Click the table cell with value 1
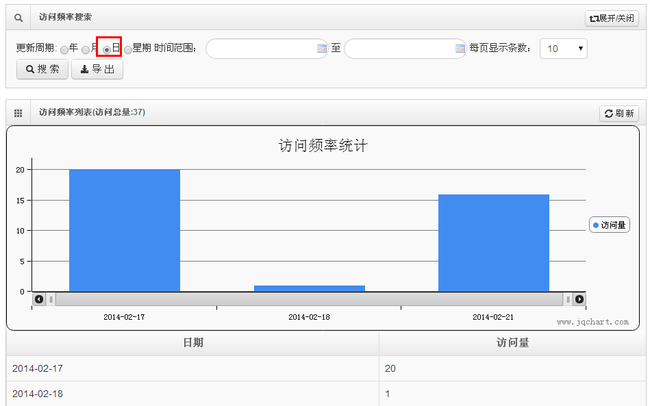This screenshot has width=650, height=406. coord(513,394)
